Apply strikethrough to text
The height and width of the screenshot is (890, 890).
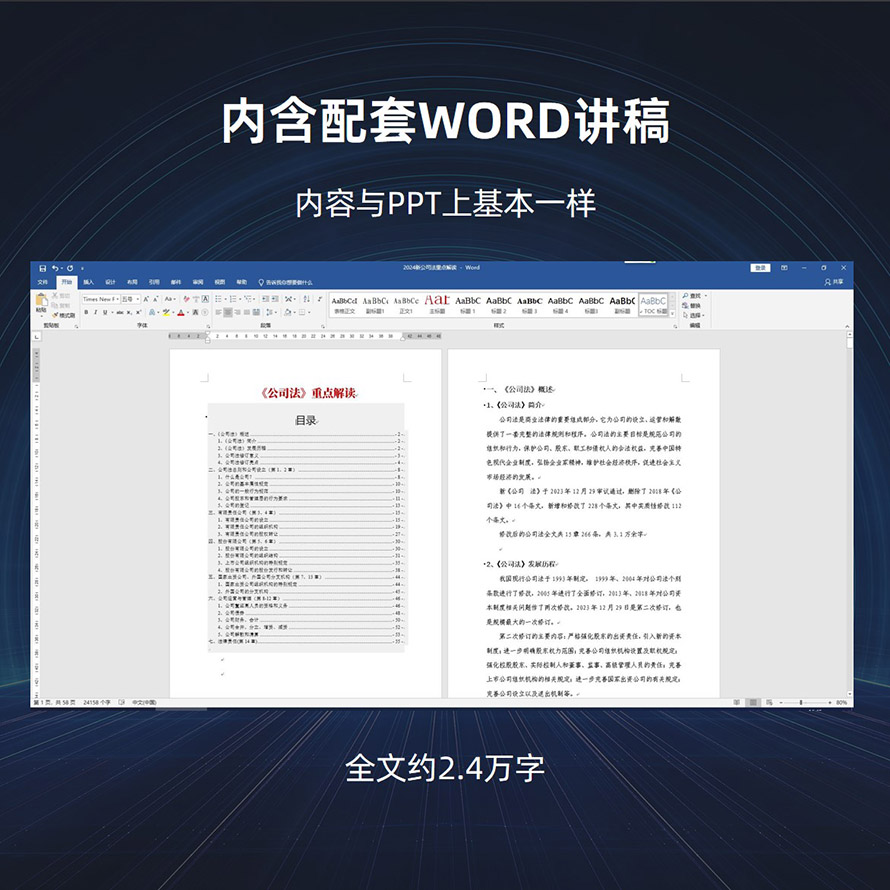[x=120, y=312]
